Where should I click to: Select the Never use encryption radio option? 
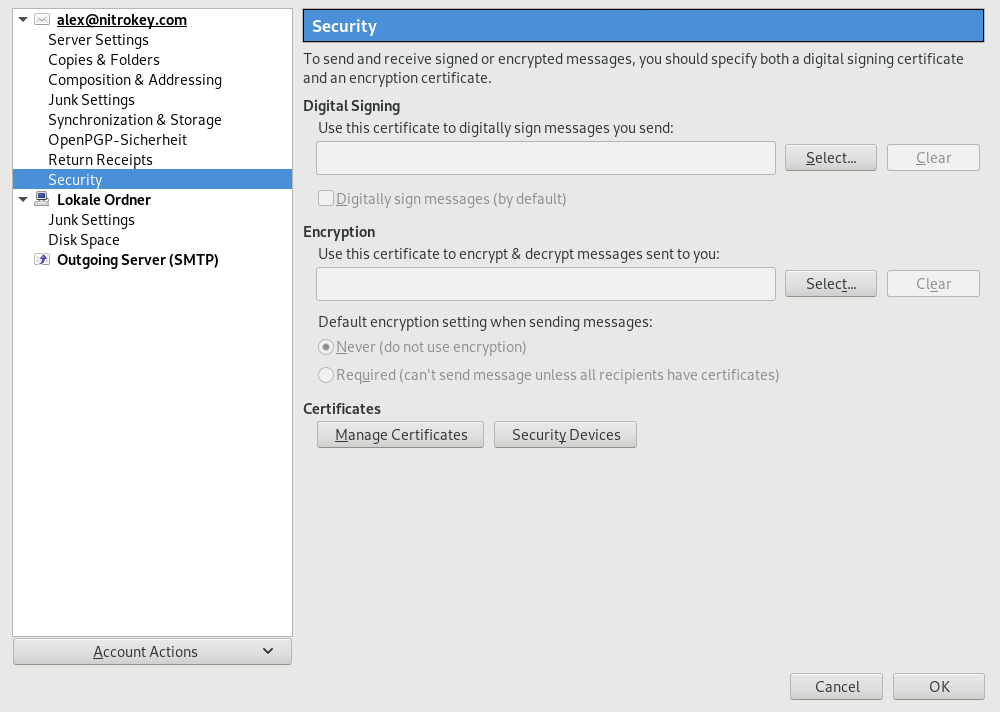pos(325,347)
